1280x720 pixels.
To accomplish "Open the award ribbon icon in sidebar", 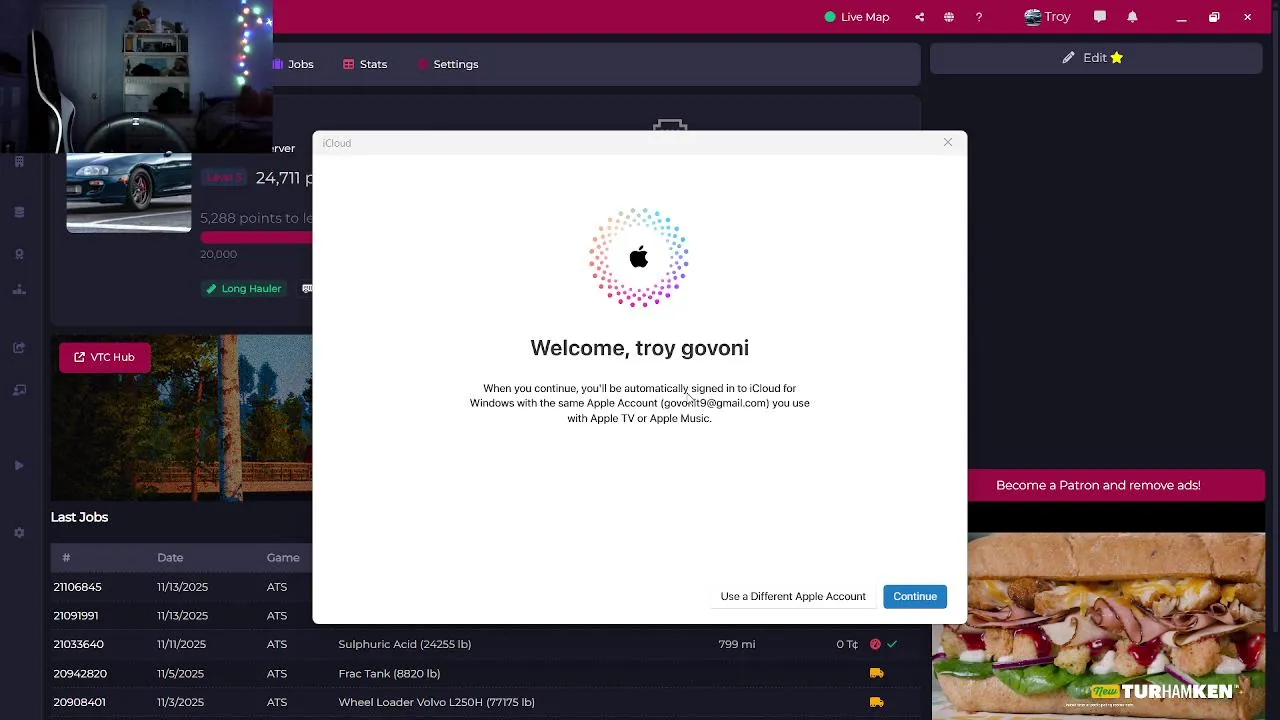I will pos(18,254).
